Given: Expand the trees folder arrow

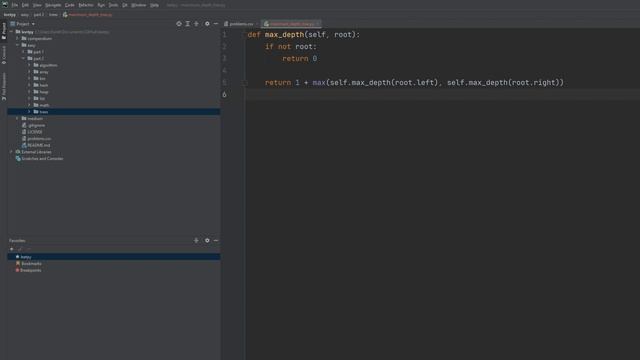Looking at the screenshot, I should (29, 112).
